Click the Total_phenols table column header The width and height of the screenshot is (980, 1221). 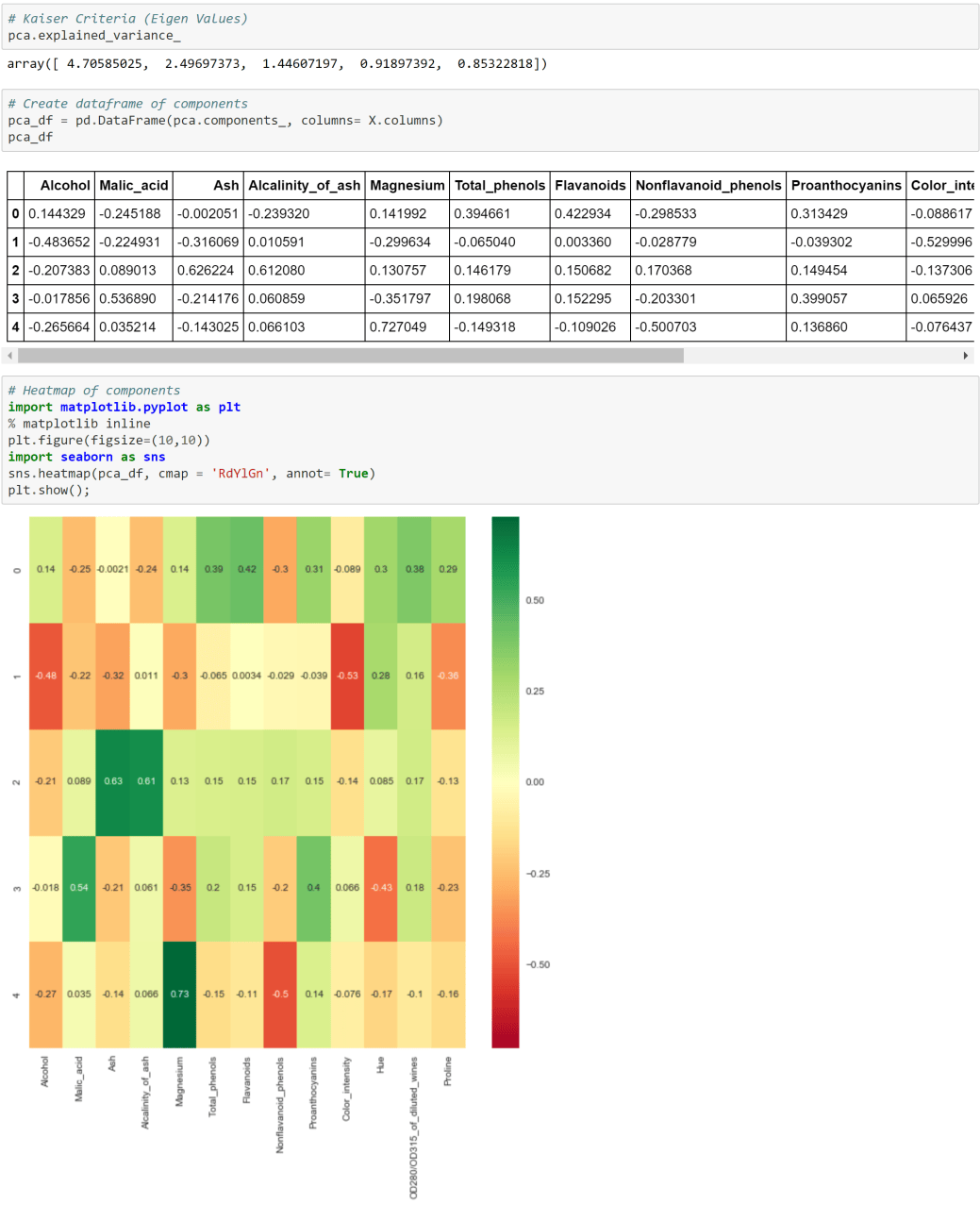[500, 186]
